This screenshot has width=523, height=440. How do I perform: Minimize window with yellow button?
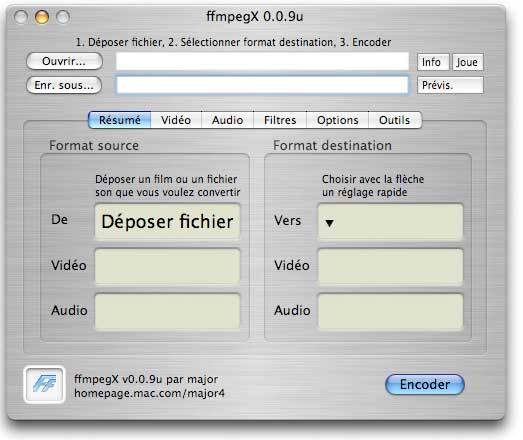42,17
